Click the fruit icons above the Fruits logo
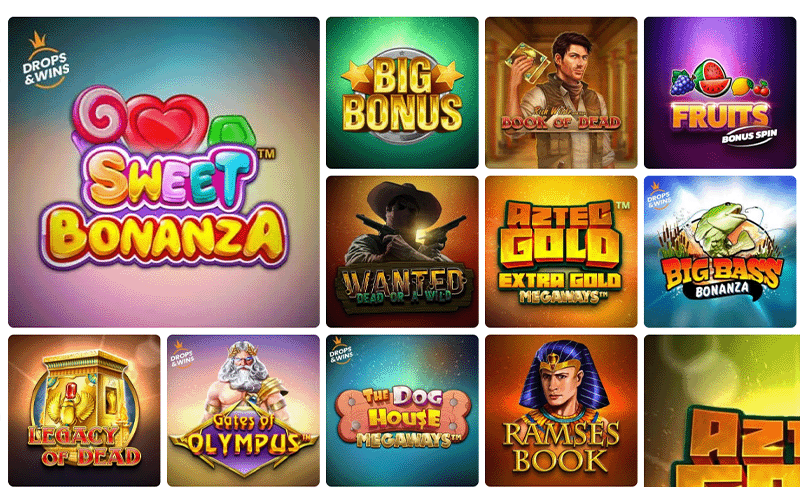800x500 pixels. (719, 79)
